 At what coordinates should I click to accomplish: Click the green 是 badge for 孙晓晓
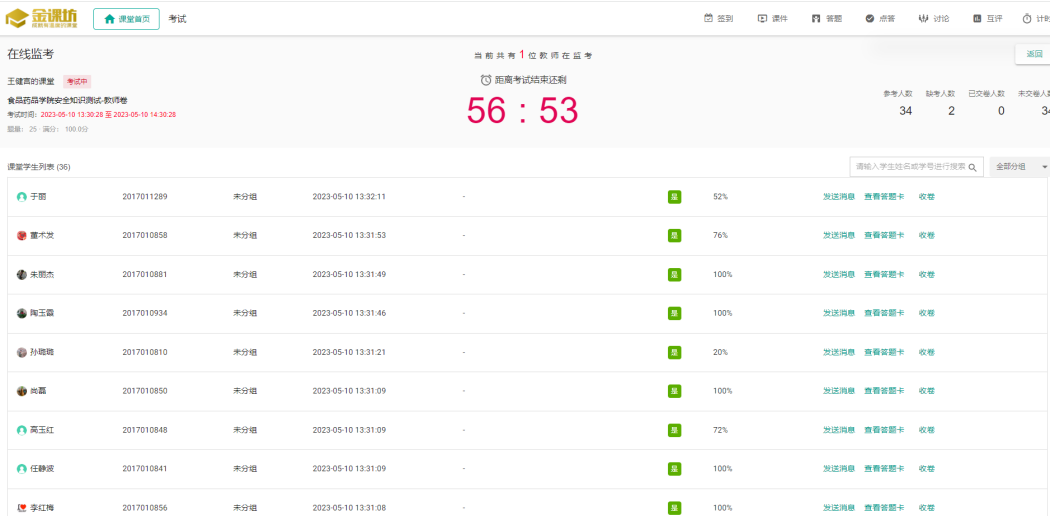674,352
